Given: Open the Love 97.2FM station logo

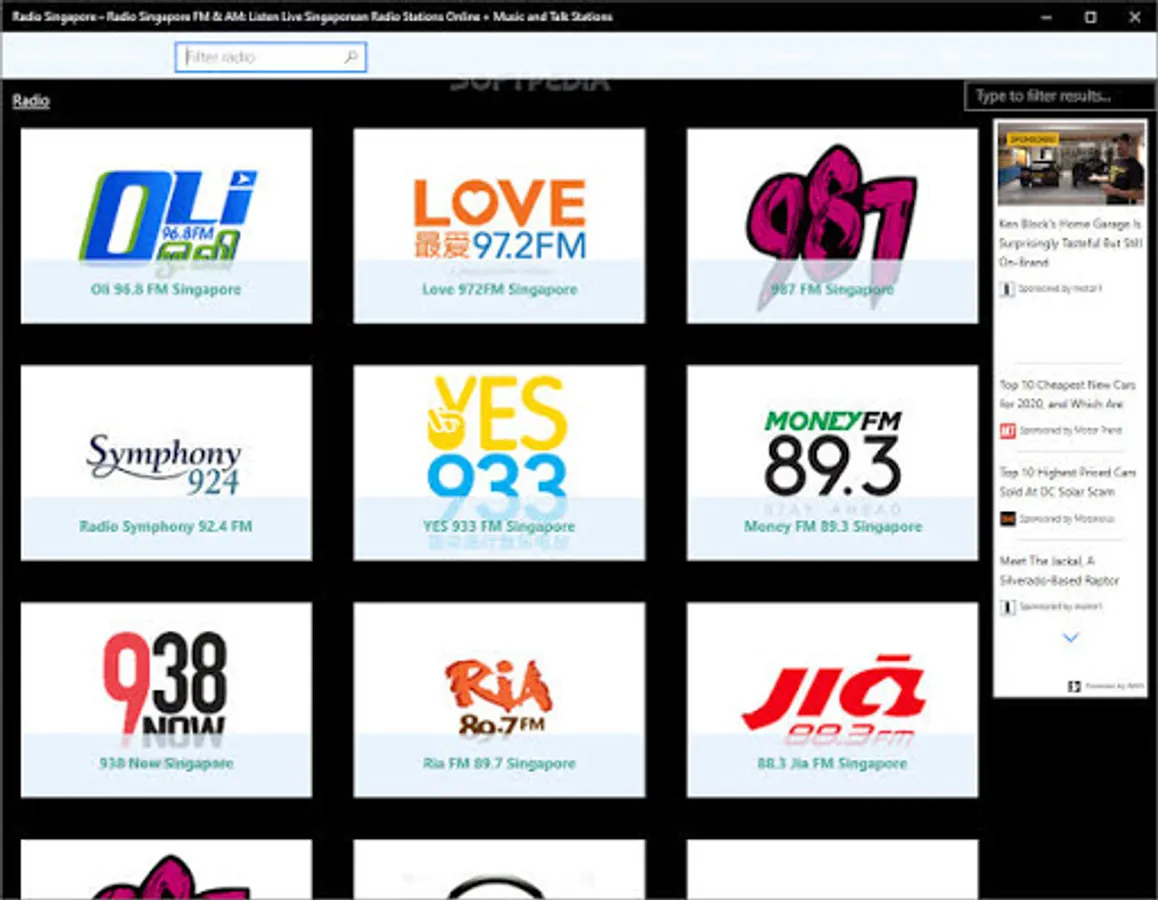Looking at the screenshot, I should click(x=500, y=219).
